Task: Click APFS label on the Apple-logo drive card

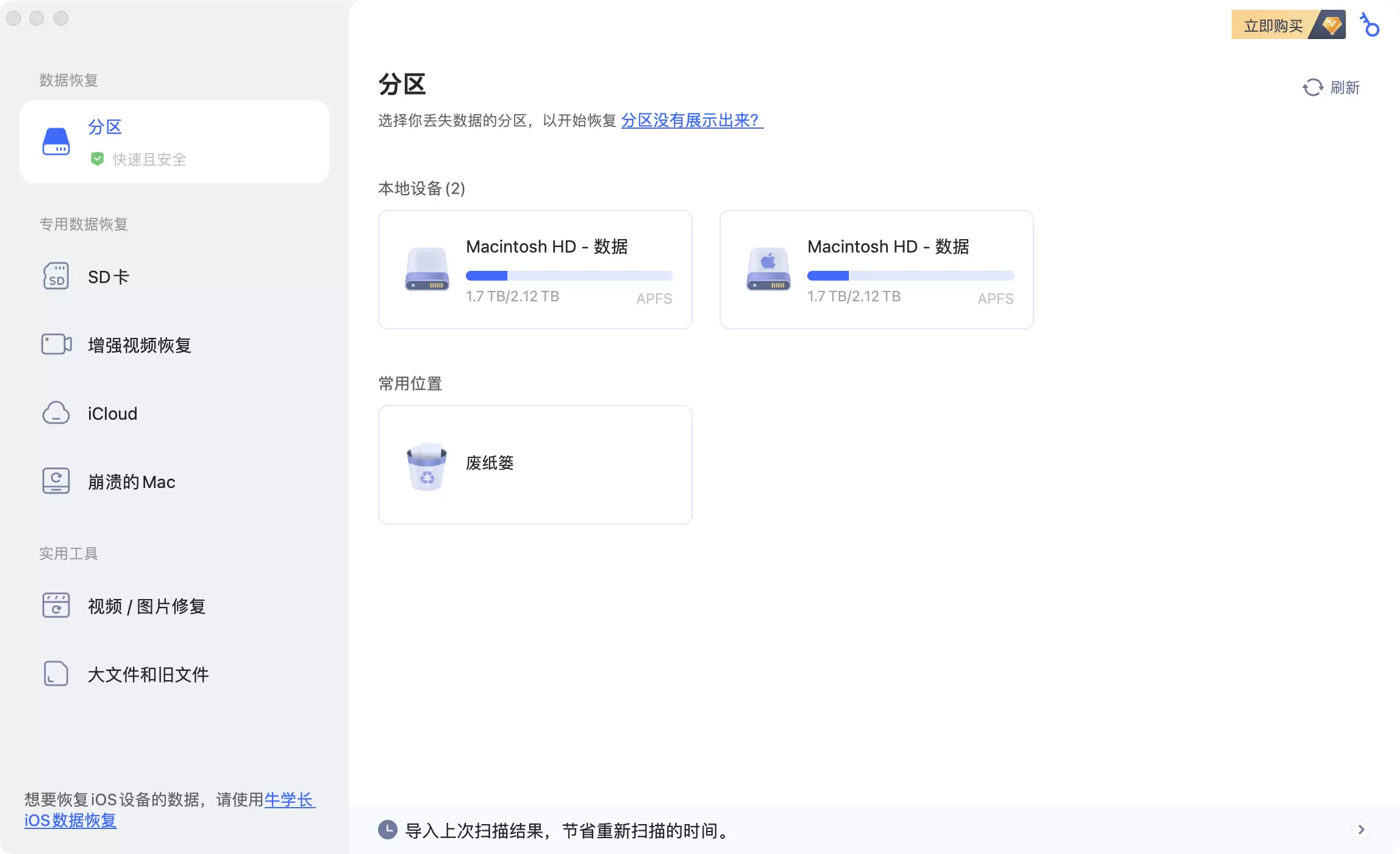Action: pos(996,298)
